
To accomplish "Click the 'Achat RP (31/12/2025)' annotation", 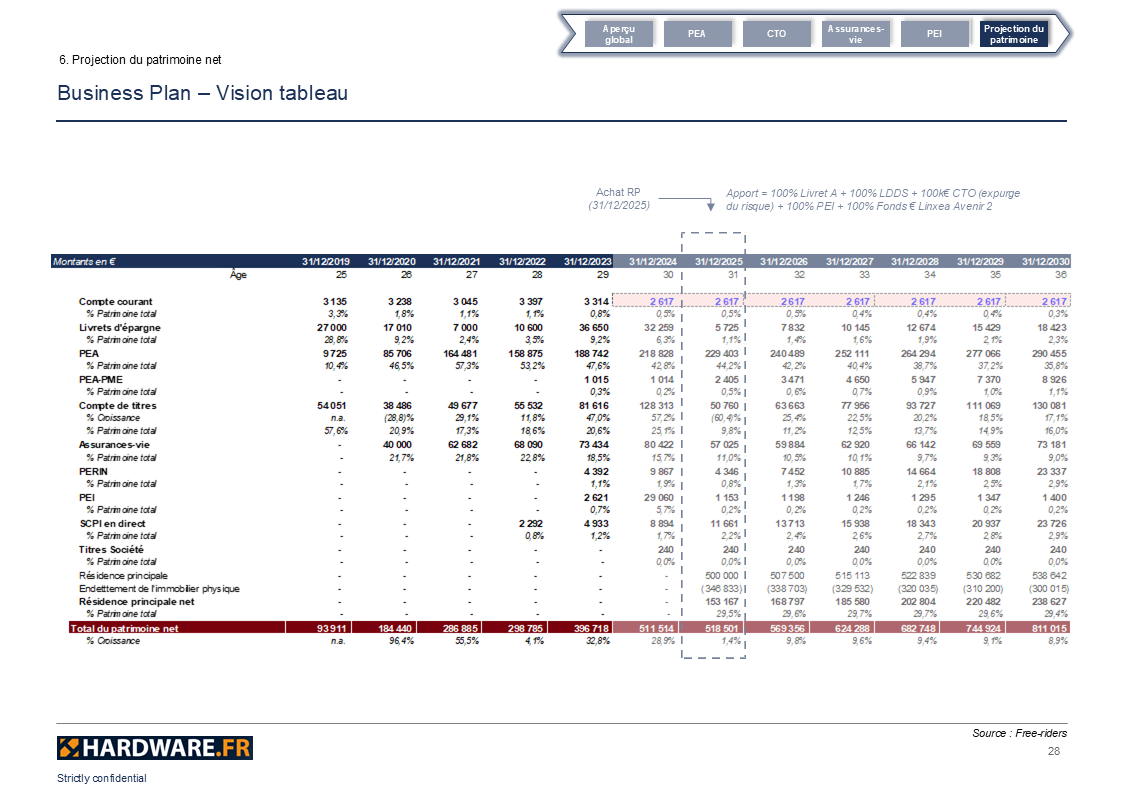I will pos(619,198).
